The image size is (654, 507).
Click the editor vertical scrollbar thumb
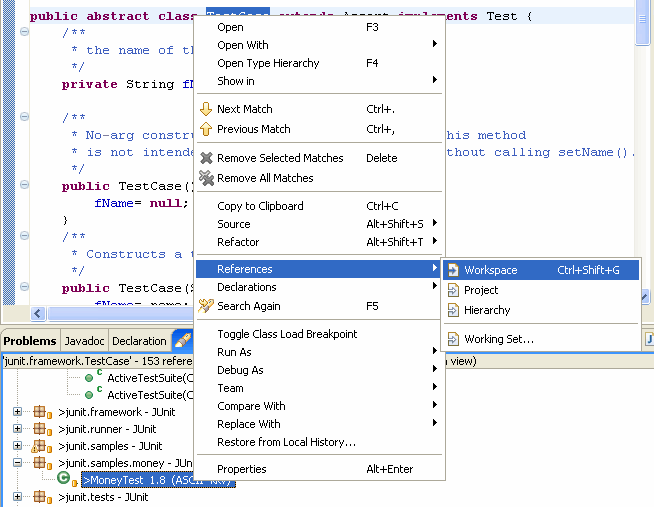pyautogui.click(x=642, y=24)
